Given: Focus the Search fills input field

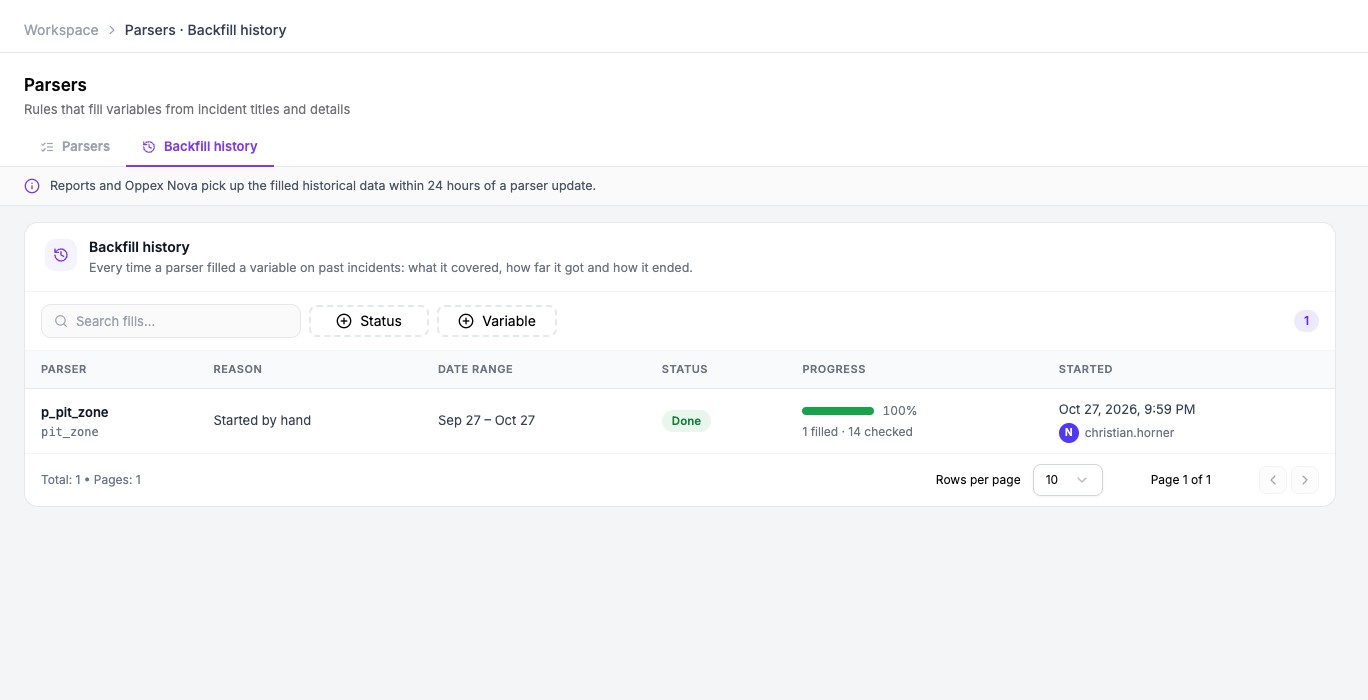Looking at the screenshot, I should [x=171, y=321].
